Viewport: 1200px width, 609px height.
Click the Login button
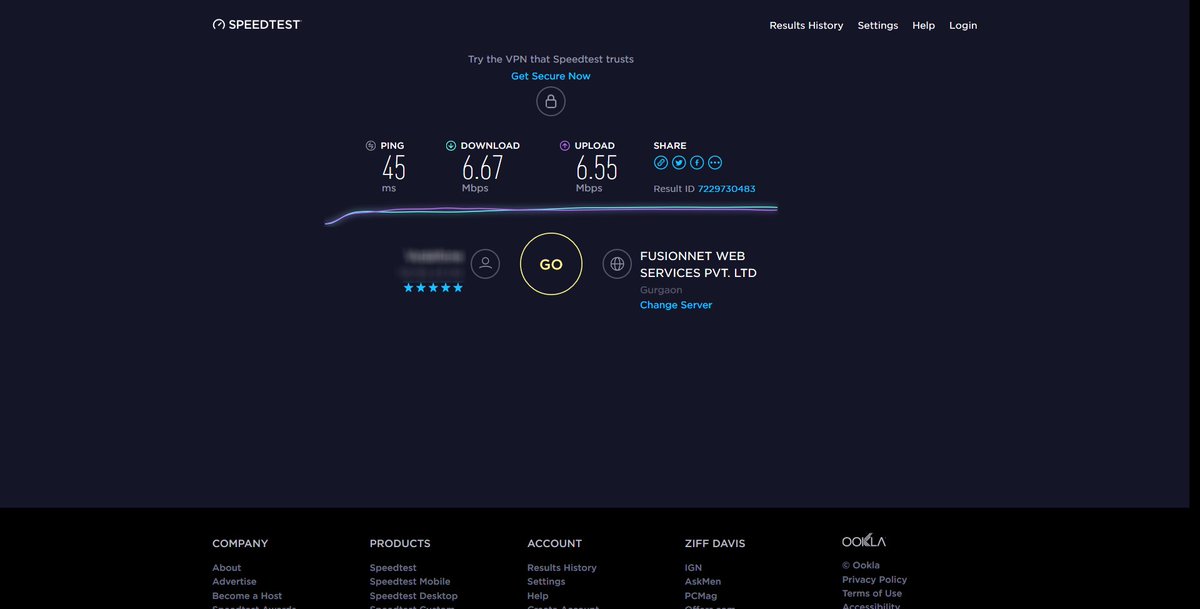[963, 25]
